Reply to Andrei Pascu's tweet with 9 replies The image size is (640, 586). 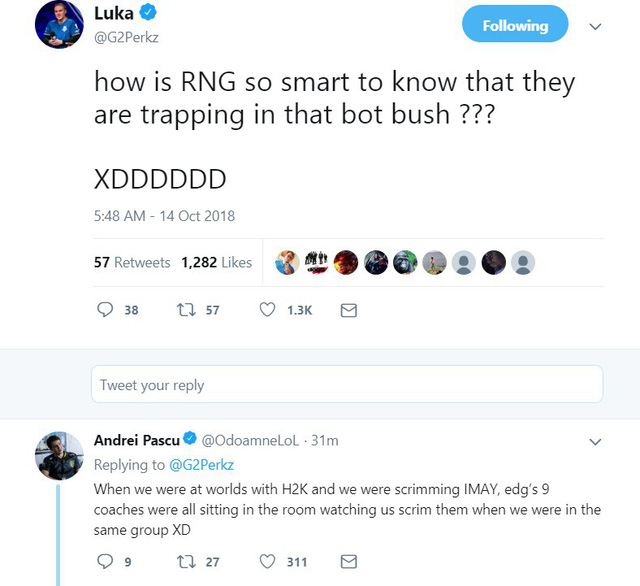coord(105,562)
